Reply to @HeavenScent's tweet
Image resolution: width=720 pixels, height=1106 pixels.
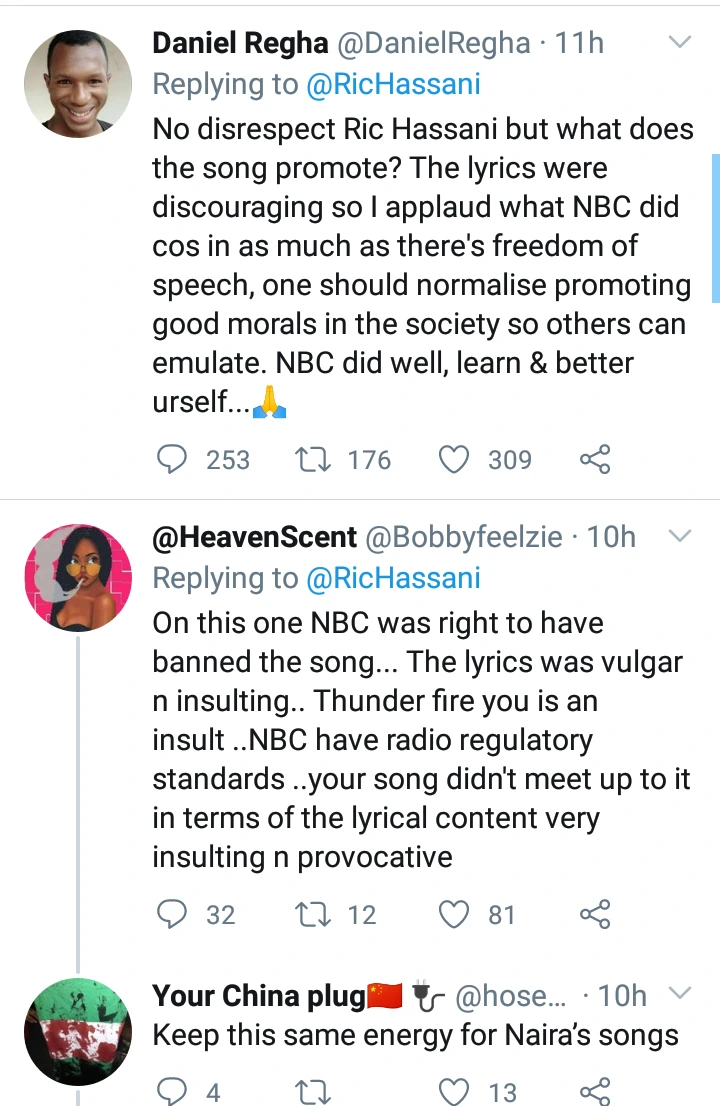click(173, 914)
